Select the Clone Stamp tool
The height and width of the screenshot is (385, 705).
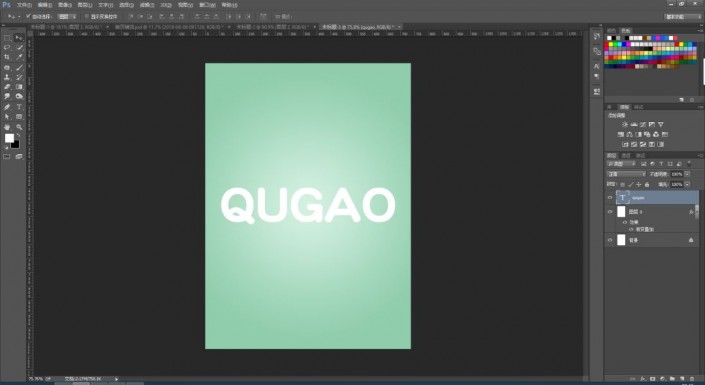(7, 77)
